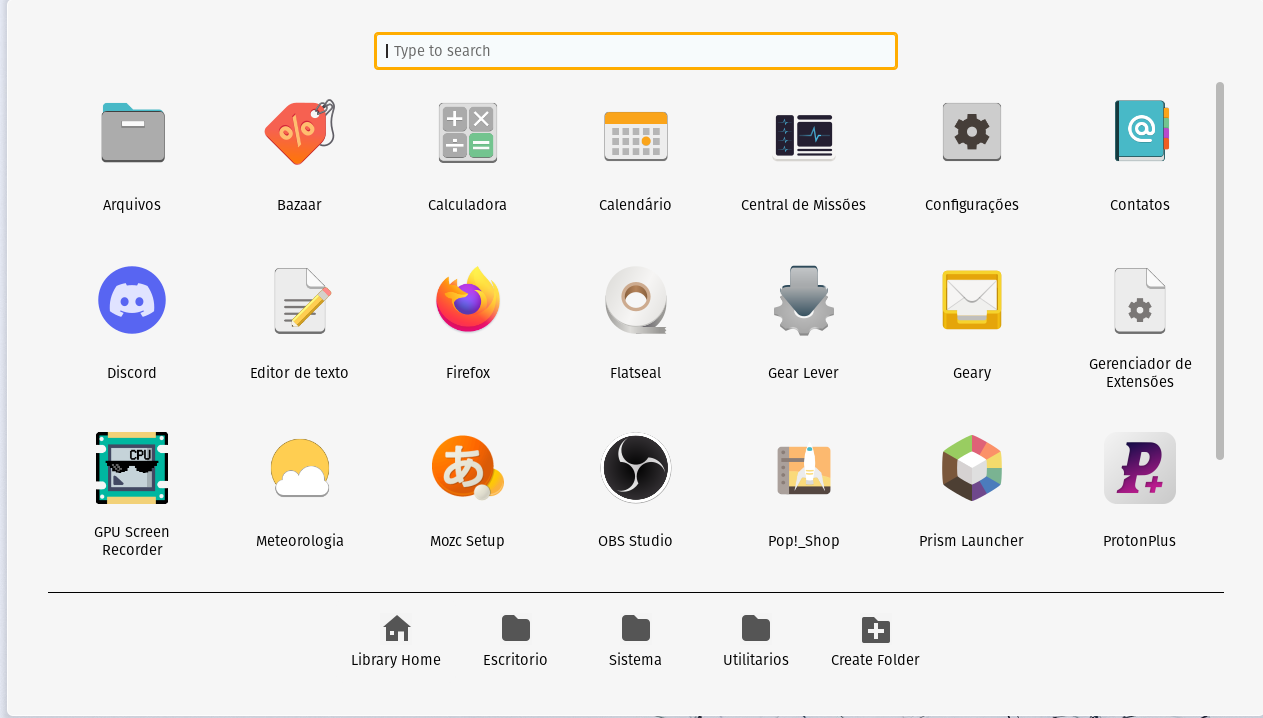
Task: Open Gear Lever app
Action: coord(803,301)
